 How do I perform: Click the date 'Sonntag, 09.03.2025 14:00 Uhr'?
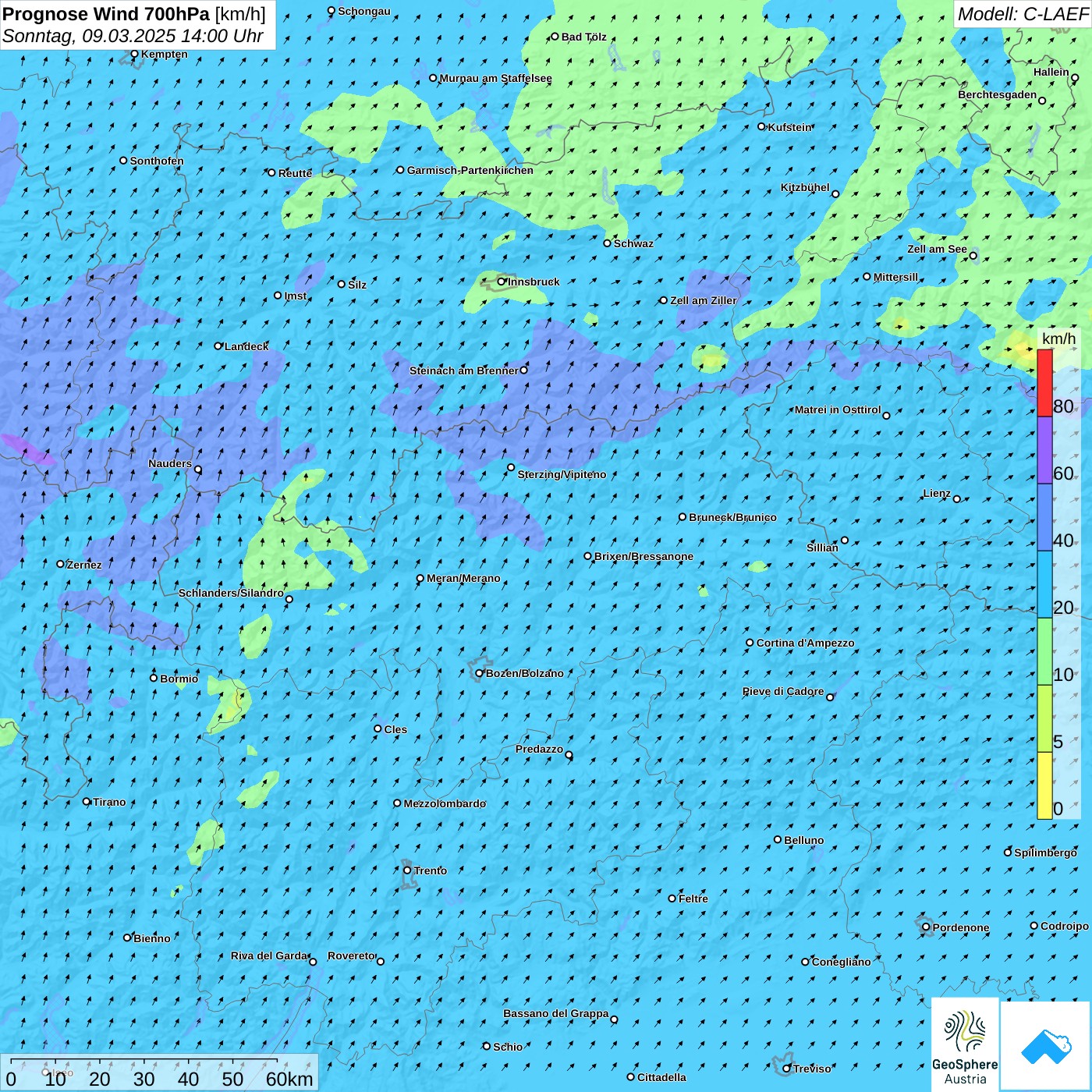(x=133, y=36)
